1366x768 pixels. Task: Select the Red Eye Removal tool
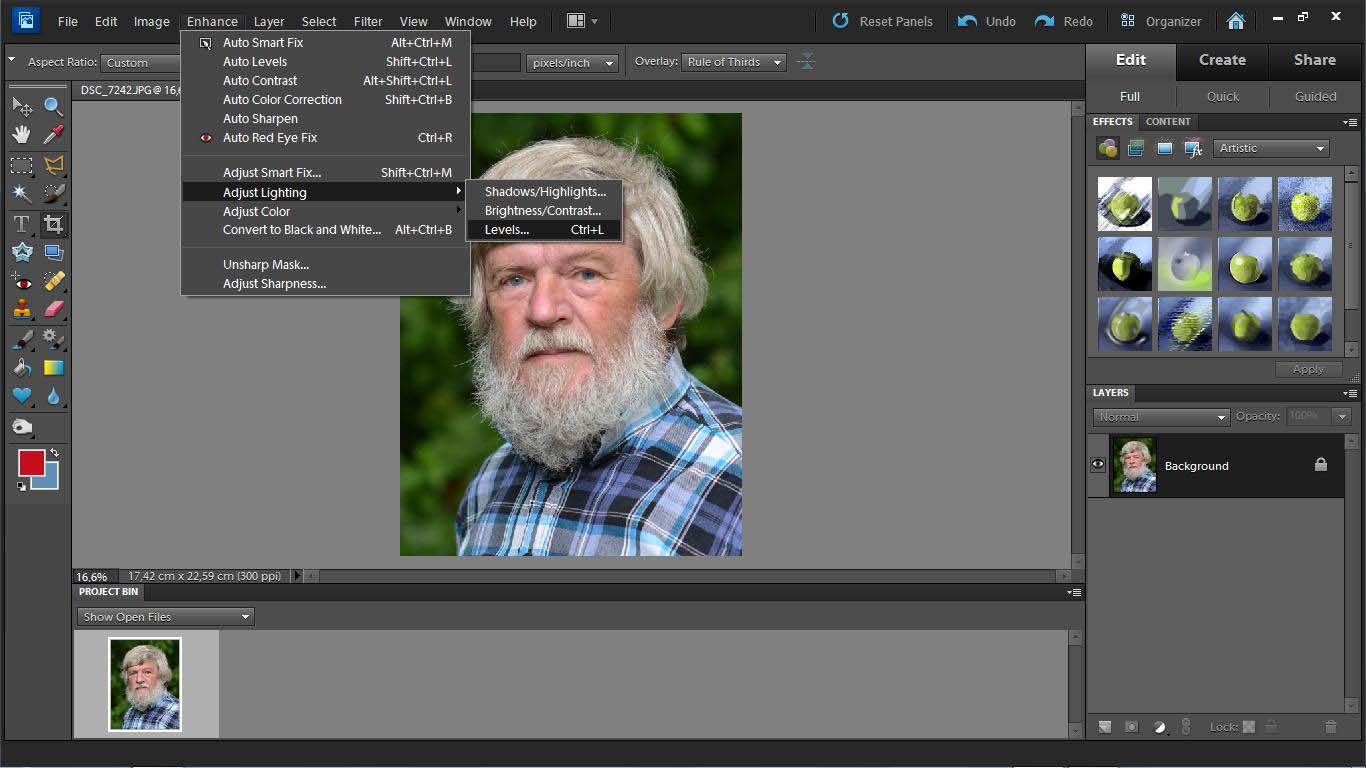point(21,282)
